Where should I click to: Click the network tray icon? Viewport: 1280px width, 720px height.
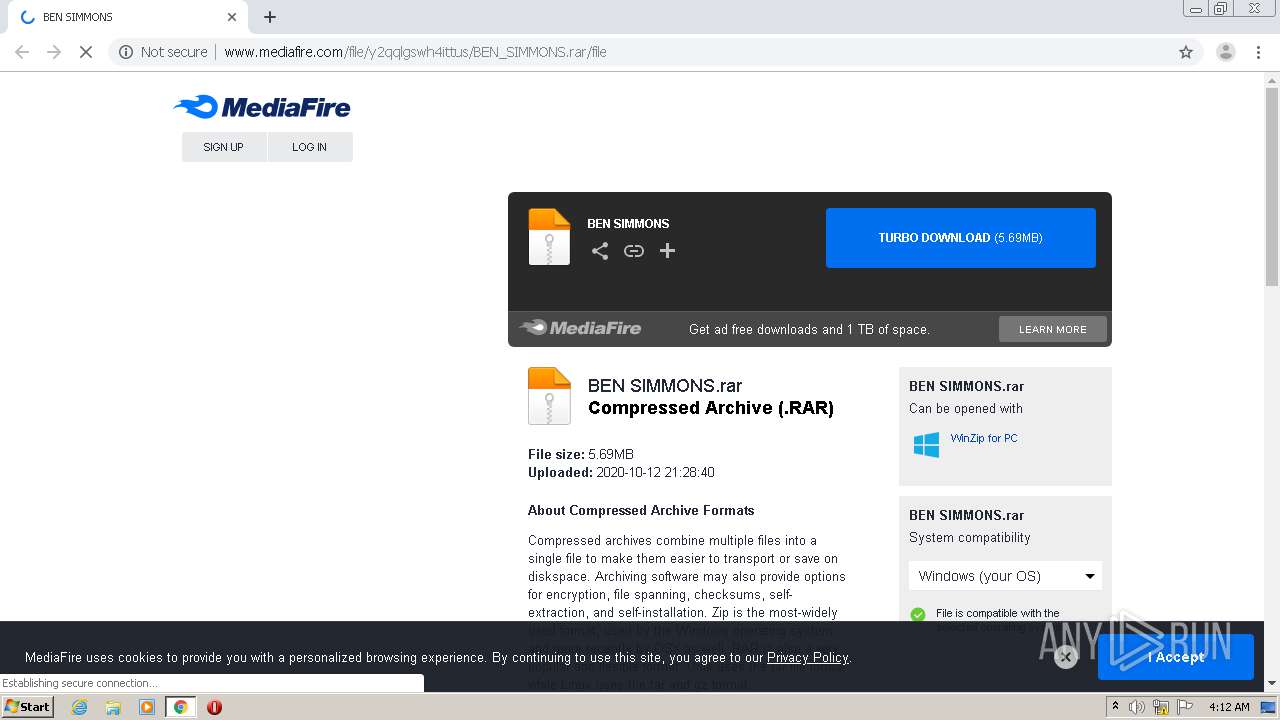tap(1161, 707)
